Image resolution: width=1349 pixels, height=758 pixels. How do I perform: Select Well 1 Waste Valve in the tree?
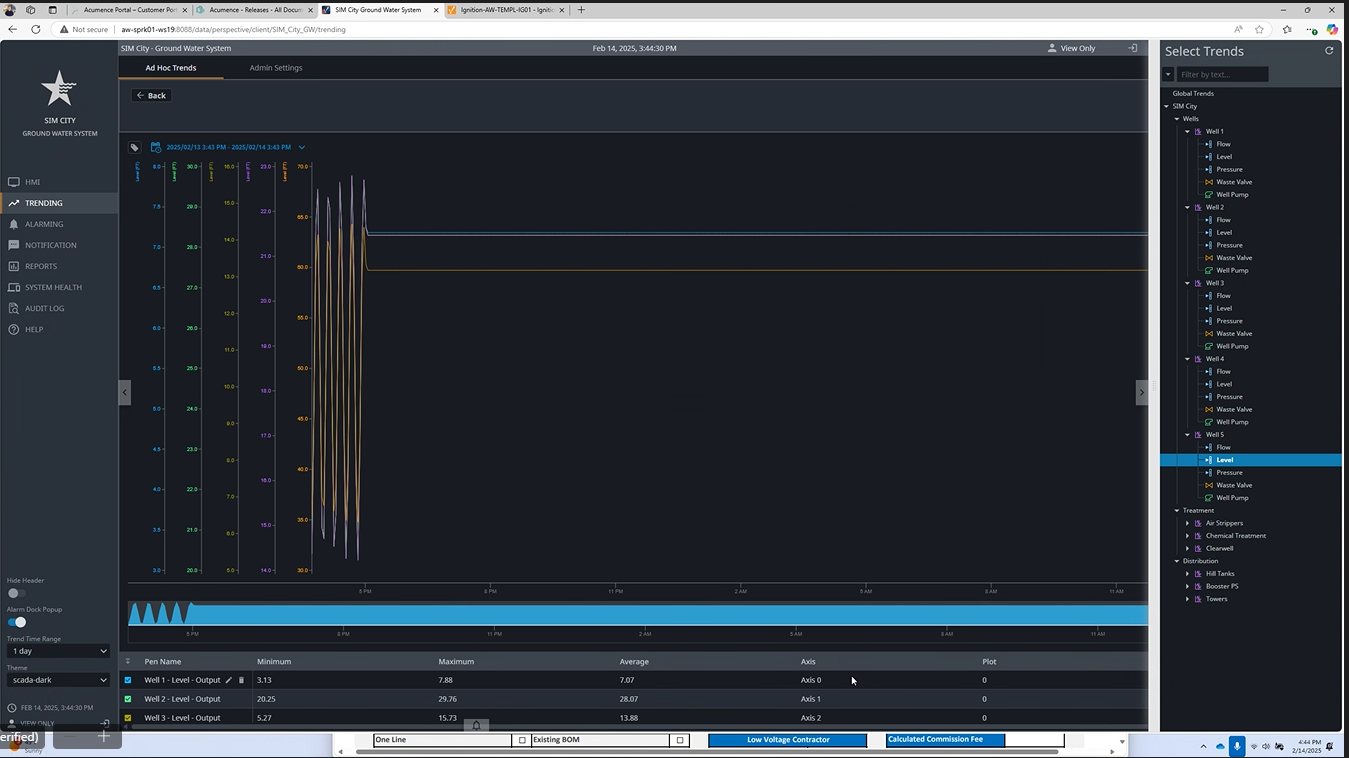click(1233, 182)
